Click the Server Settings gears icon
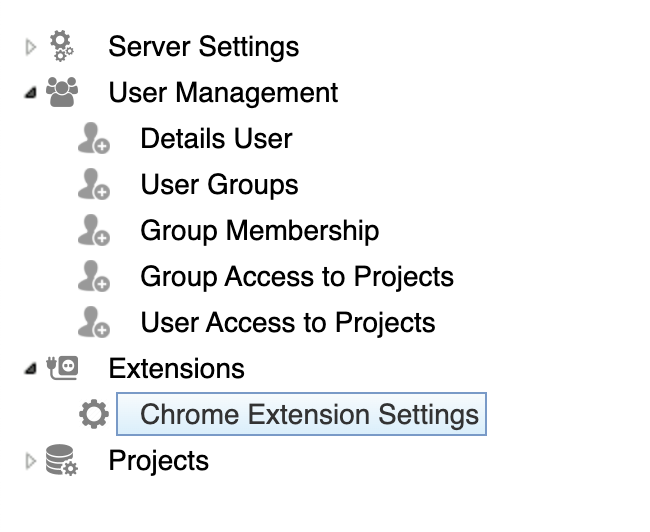The image size is (650, 532). pyautogui.click(x=62, y=46)
